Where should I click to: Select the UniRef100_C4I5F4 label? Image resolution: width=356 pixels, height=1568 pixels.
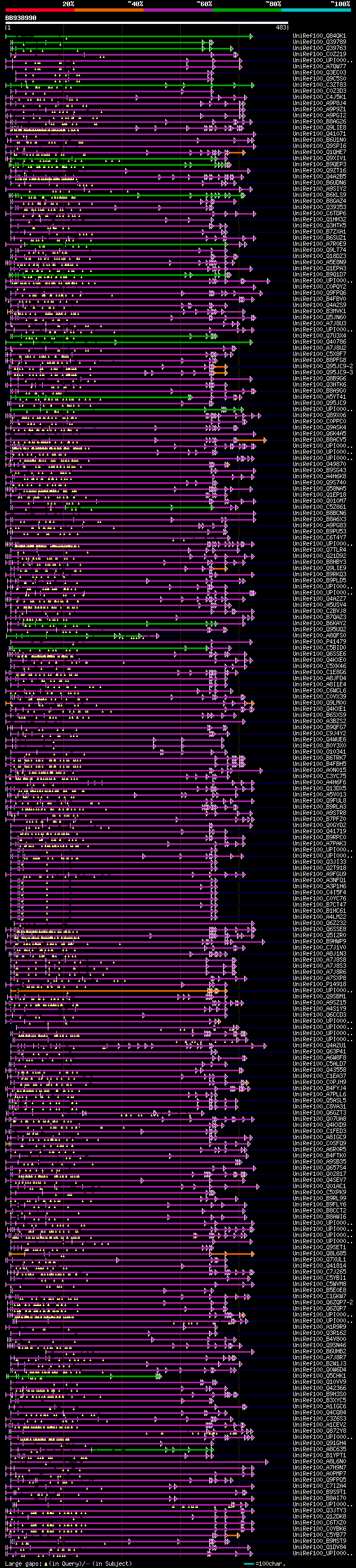point(319,892)
